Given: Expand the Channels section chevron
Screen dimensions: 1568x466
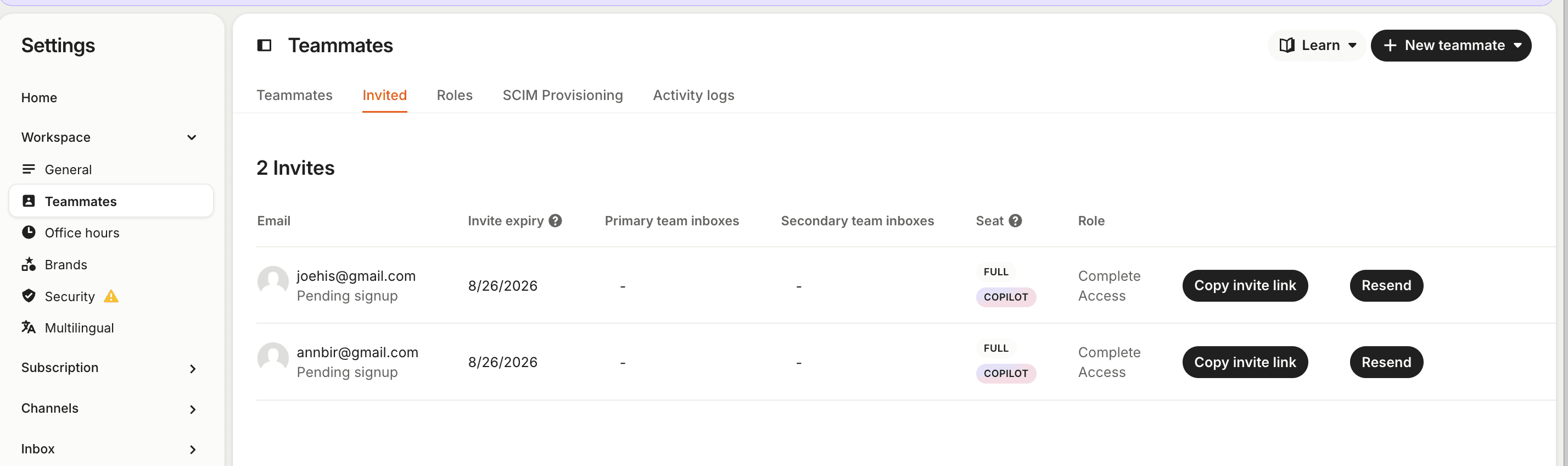Looking at the screenshot, I should point(192,409).
